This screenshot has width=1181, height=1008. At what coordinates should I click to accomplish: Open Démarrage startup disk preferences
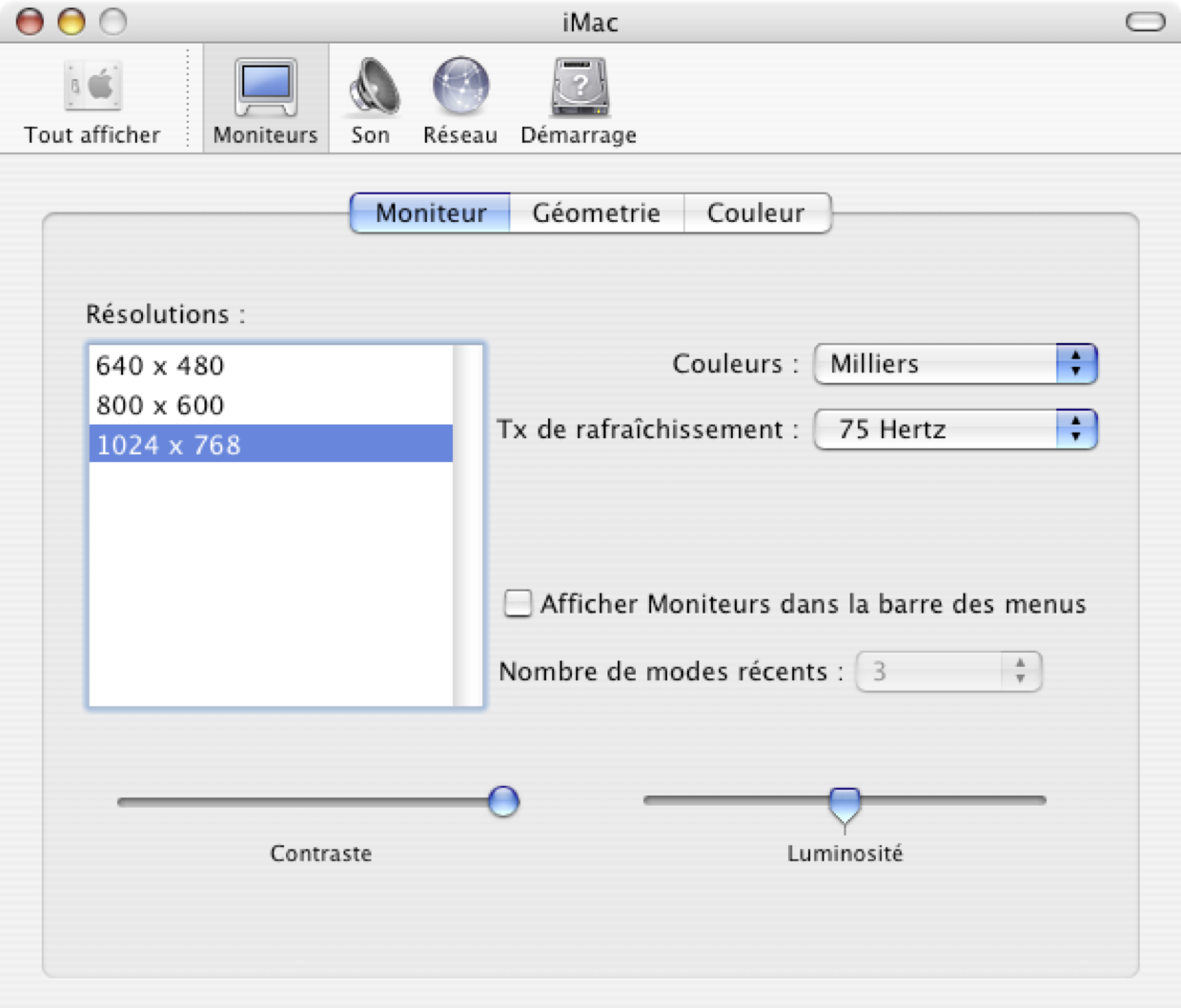579,101
